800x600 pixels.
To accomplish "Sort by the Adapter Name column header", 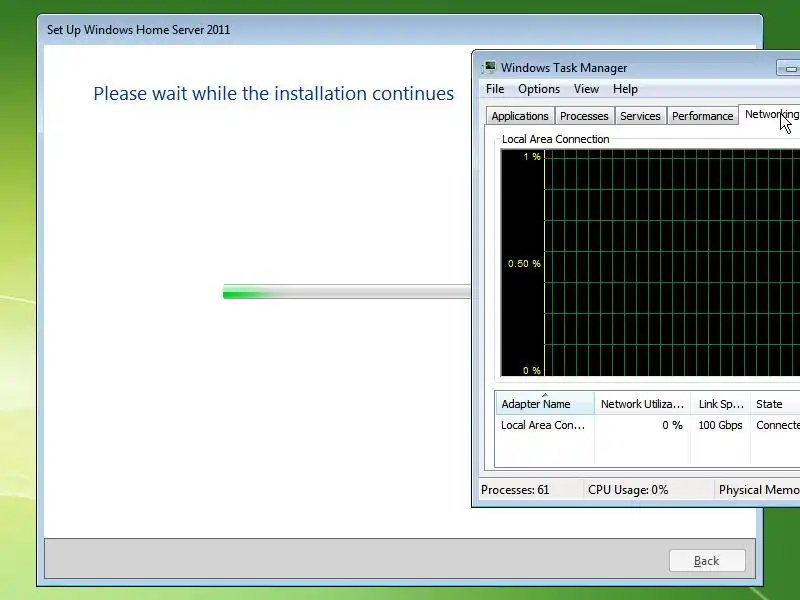I will [x=544, y=403].
